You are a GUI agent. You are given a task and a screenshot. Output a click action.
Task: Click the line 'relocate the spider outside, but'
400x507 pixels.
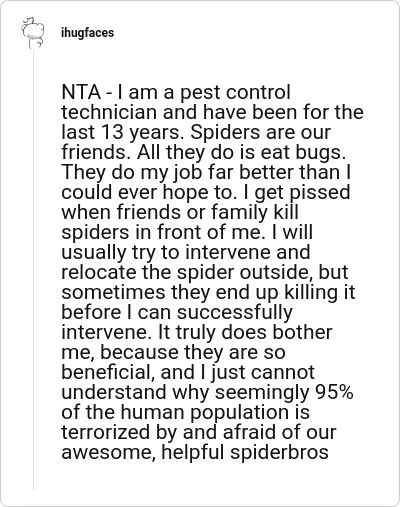205,272
